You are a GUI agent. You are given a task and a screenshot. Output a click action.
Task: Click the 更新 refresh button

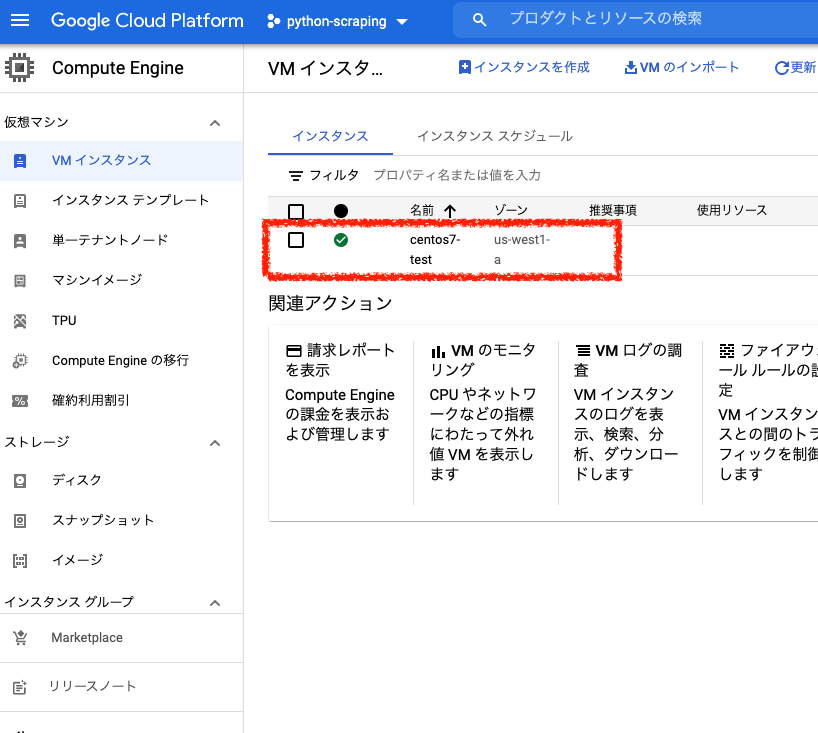tap(796, 67)
